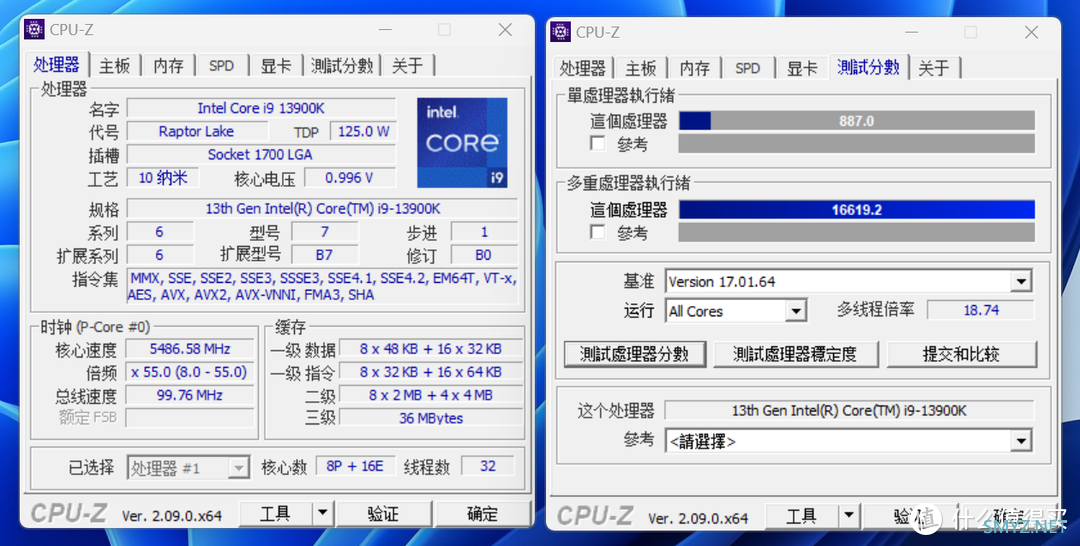Click the 这个处理器 name field in right window
Image resolution: width=1080 pixels, height=546 pixels.
[x=849, y=410]
